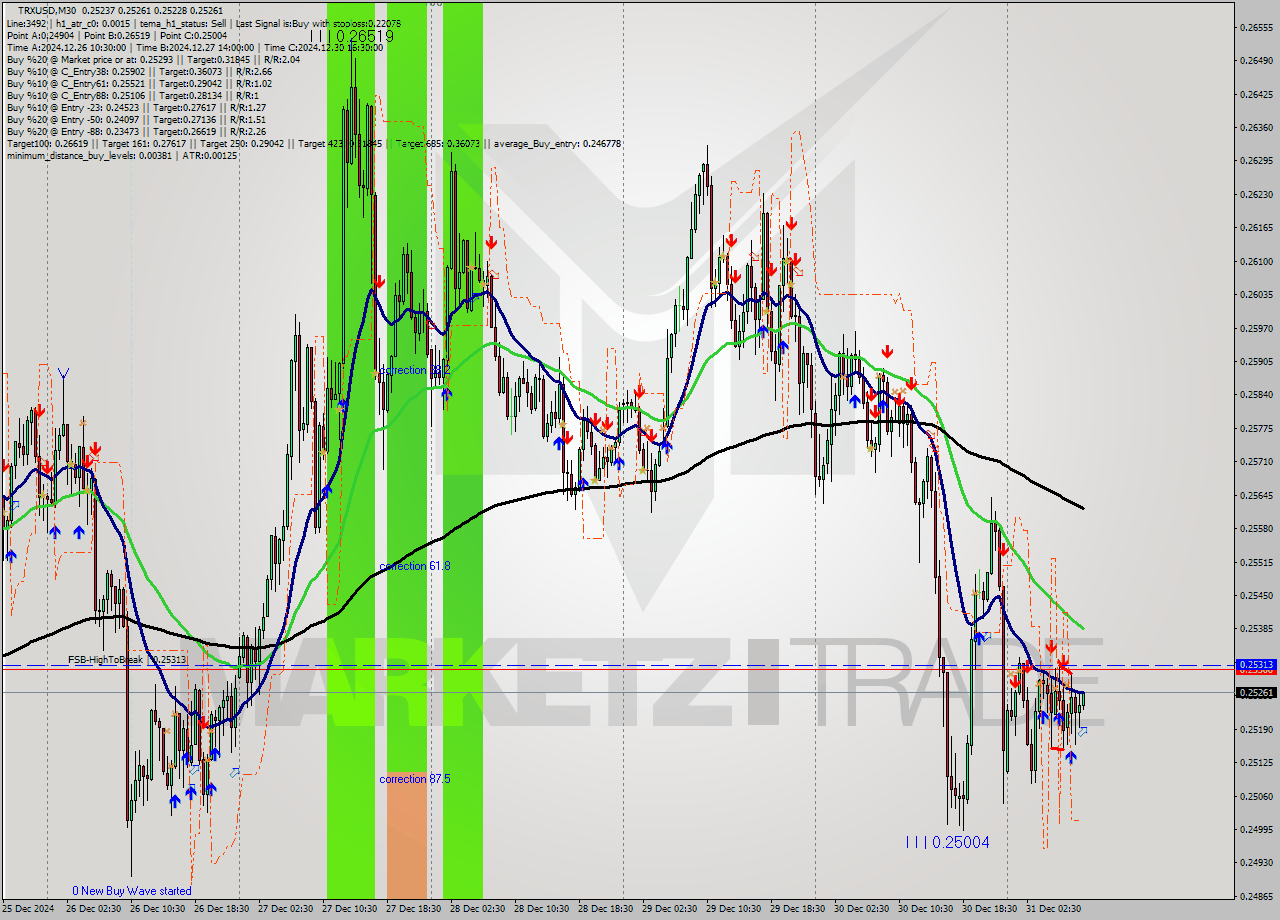Click the 0.26295 price axis label

coord(1256,161)
